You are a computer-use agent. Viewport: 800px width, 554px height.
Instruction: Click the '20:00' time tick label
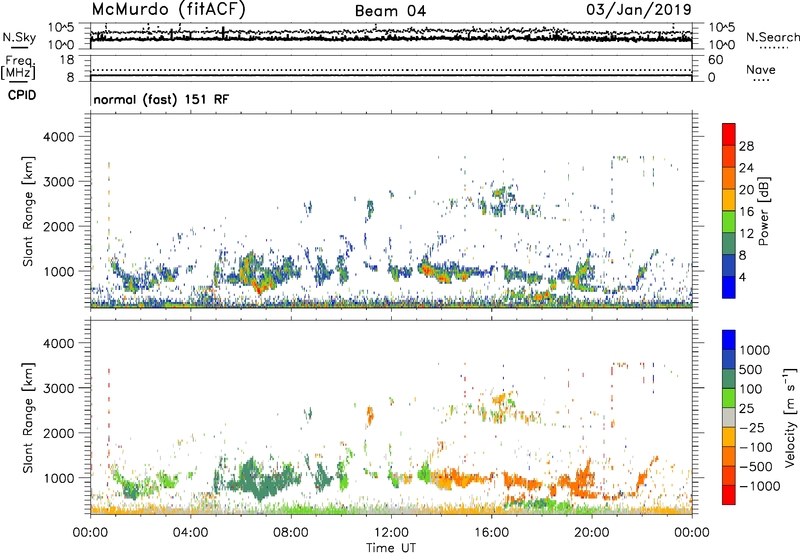592,533
